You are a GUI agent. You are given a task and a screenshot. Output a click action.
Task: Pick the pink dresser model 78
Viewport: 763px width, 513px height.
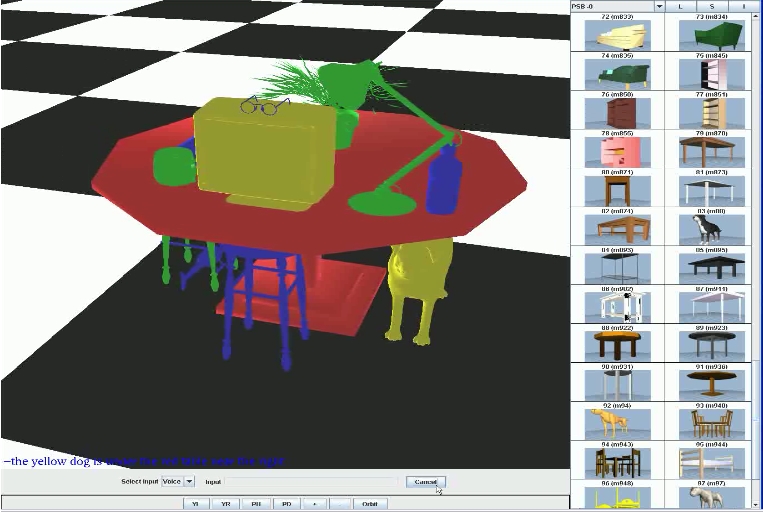pyautogui.click(x=624, y=152)
